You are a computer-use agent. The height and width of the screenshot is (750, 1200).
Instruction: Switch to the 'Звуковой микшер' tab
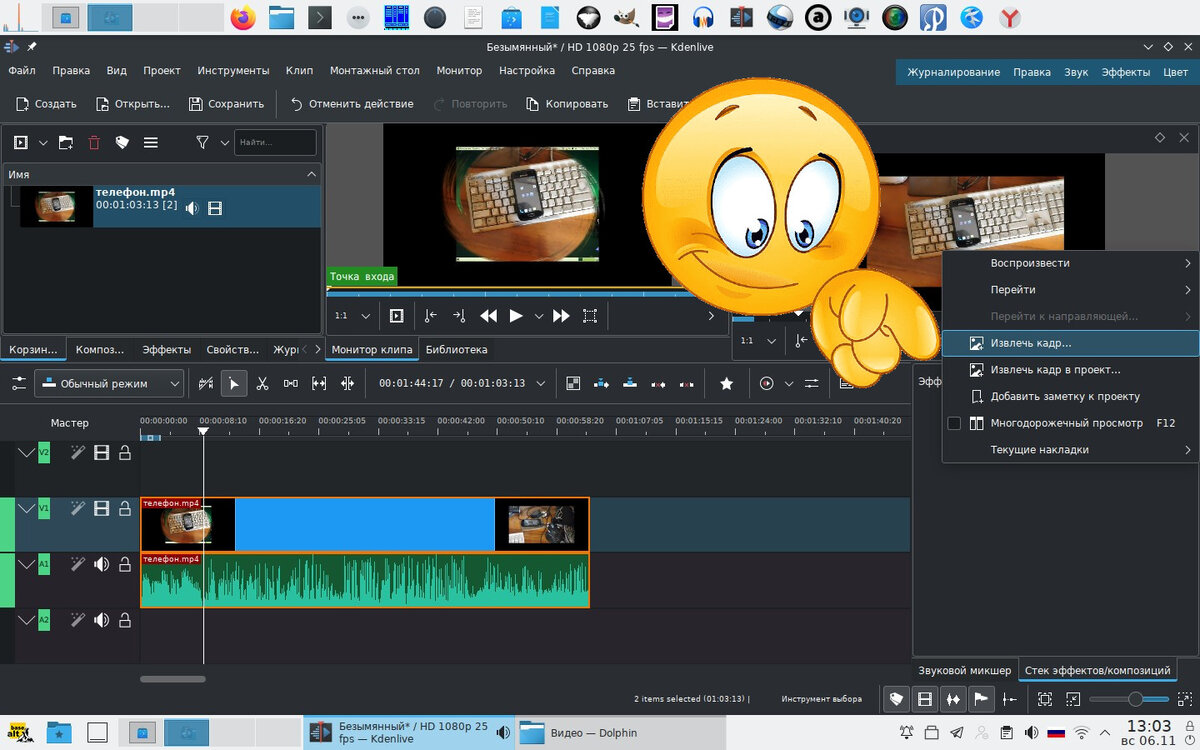pos(965,670)
